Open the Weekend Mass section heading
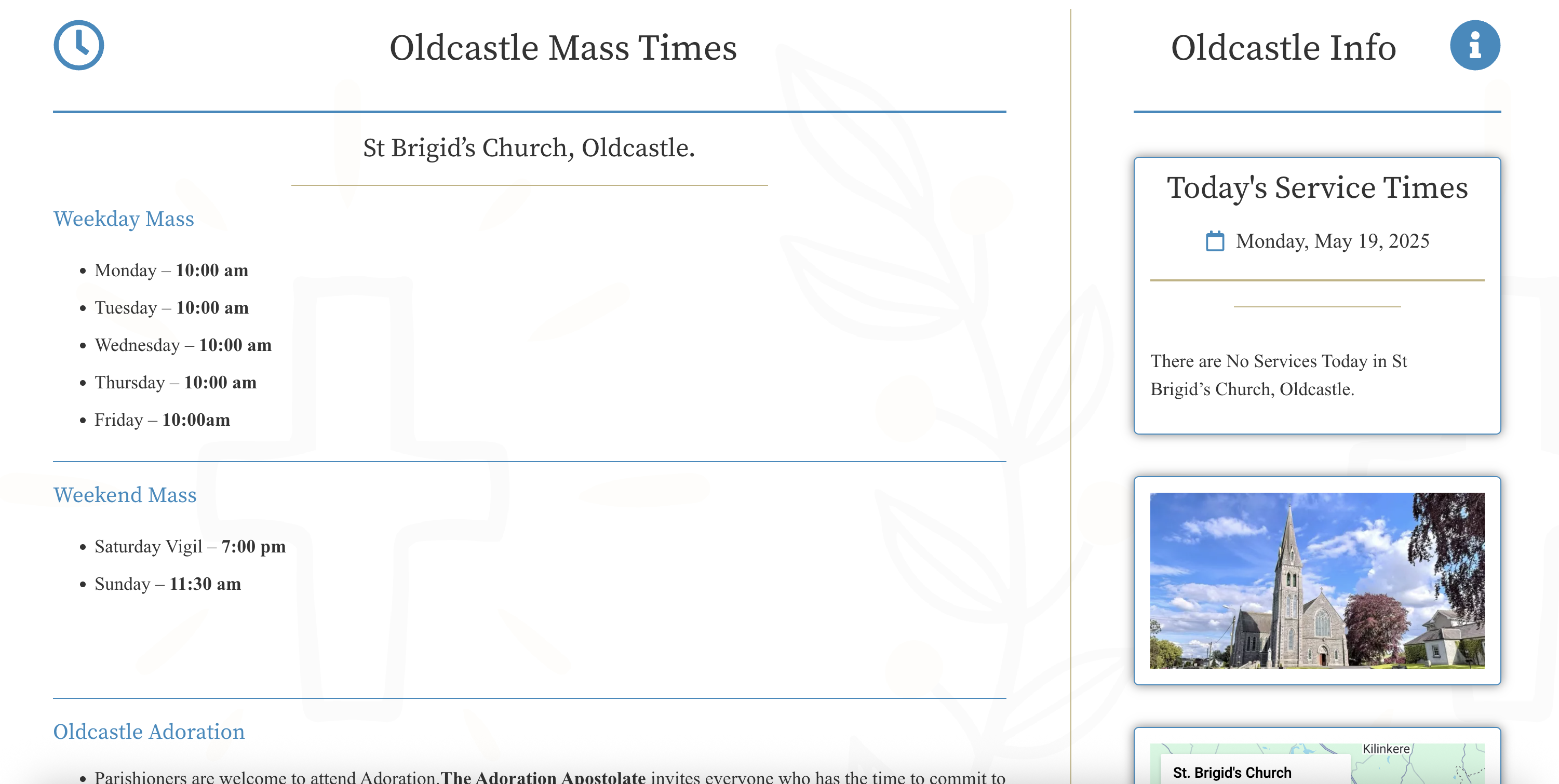The height and width of the screenshot is (784, 1559). tap(125, 495)
